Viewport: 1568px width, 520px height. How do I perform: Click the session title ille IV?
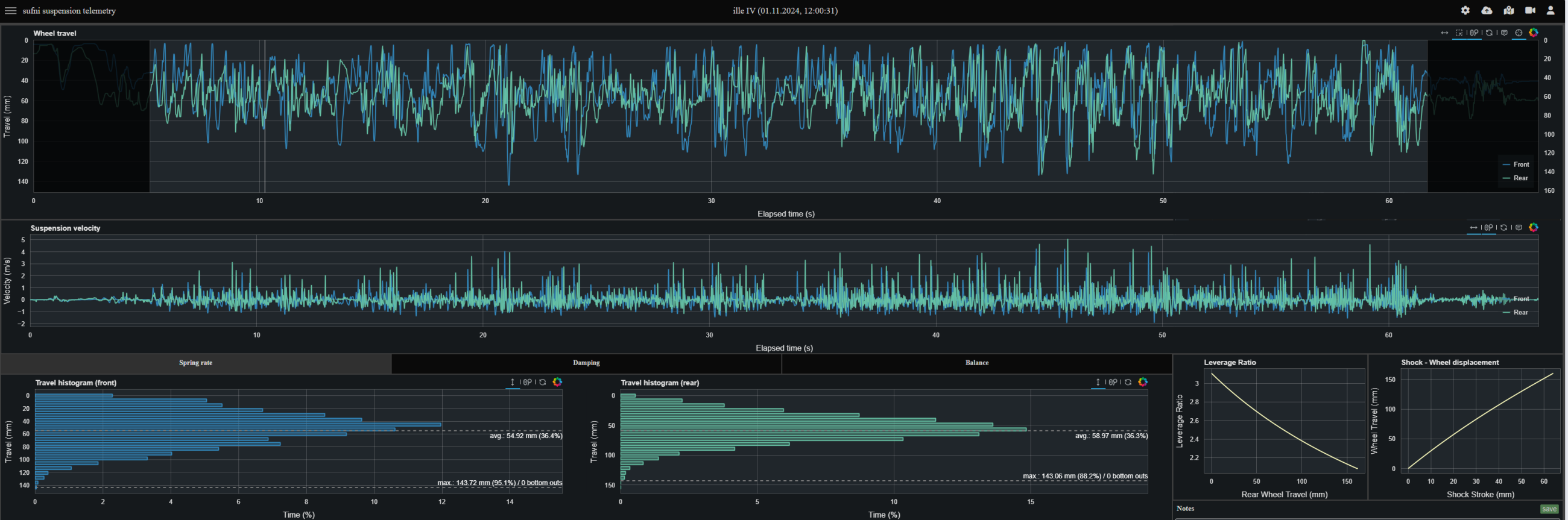pyautogui.click(x=785, y=10)
